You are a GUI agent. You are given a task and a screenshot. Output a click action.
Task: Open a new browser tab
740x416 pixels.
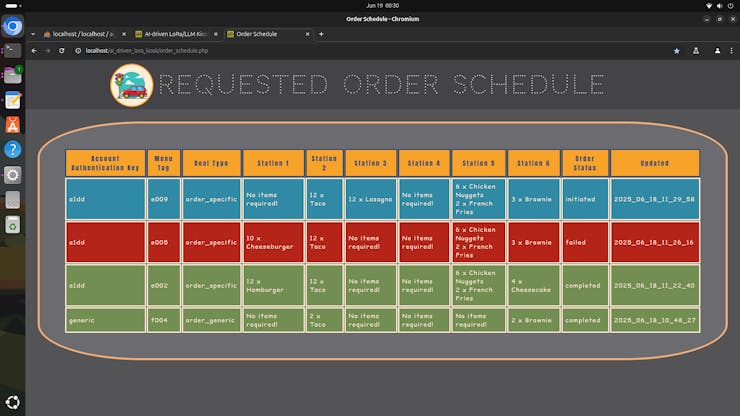coord(321,34)
